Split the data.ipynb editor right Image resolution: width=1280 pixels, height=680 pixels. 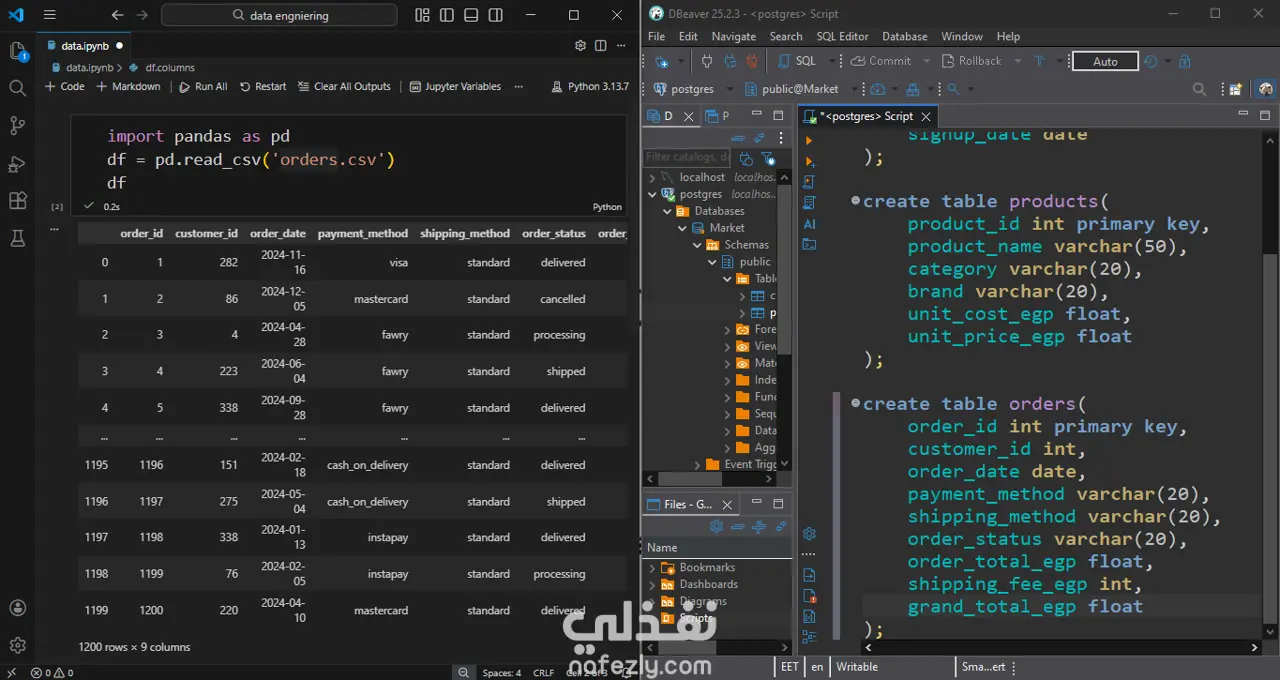coord(600,45)
